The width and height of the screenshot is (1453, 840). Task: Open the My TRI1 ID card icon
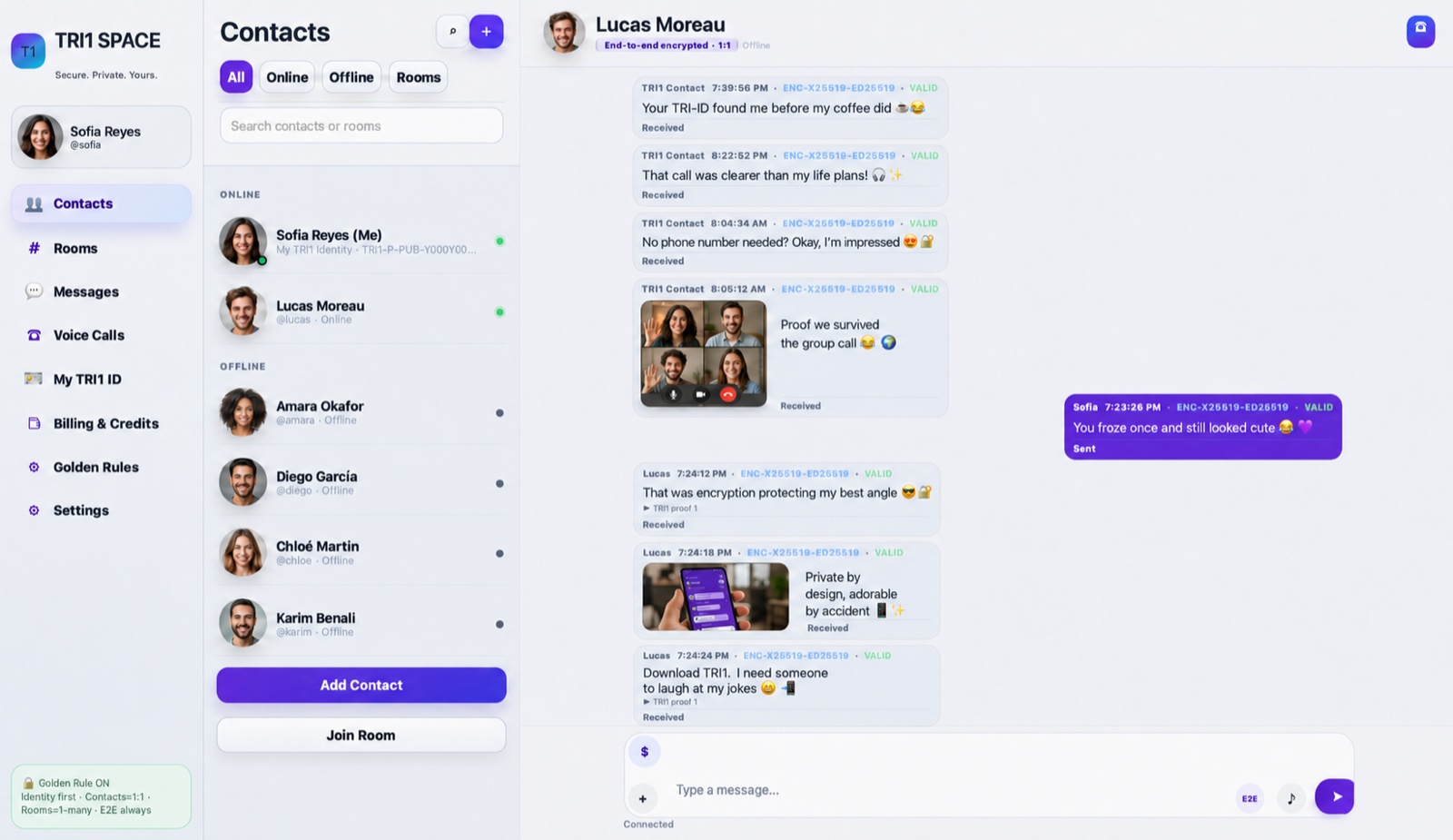pos(34,379)
